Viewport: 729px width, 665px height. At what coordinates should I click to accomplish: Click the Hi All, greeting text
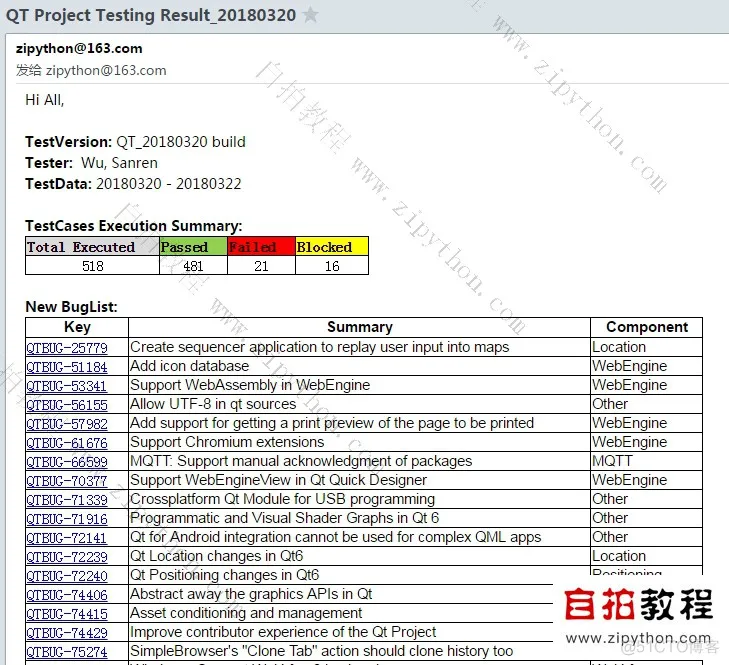pos(45,100)
